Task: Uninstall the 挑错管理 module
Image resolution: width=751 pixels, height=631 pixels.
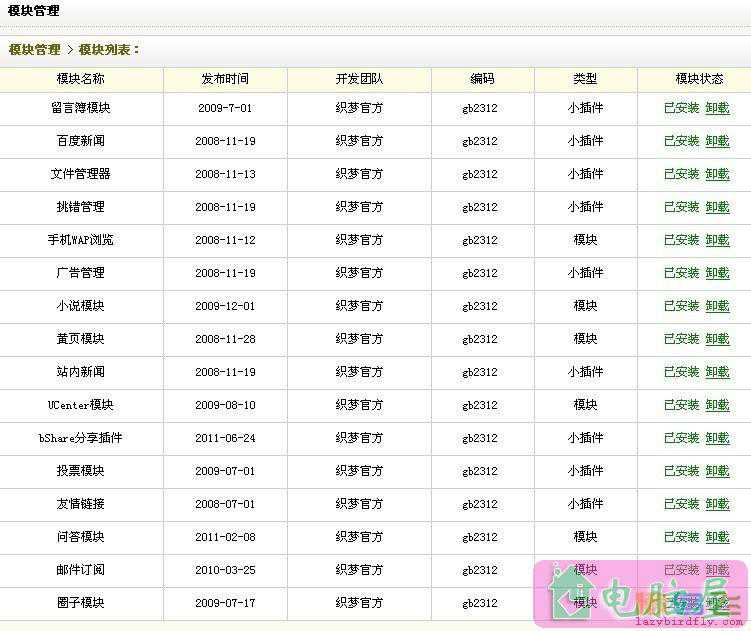Action: [x=717, y=207]
